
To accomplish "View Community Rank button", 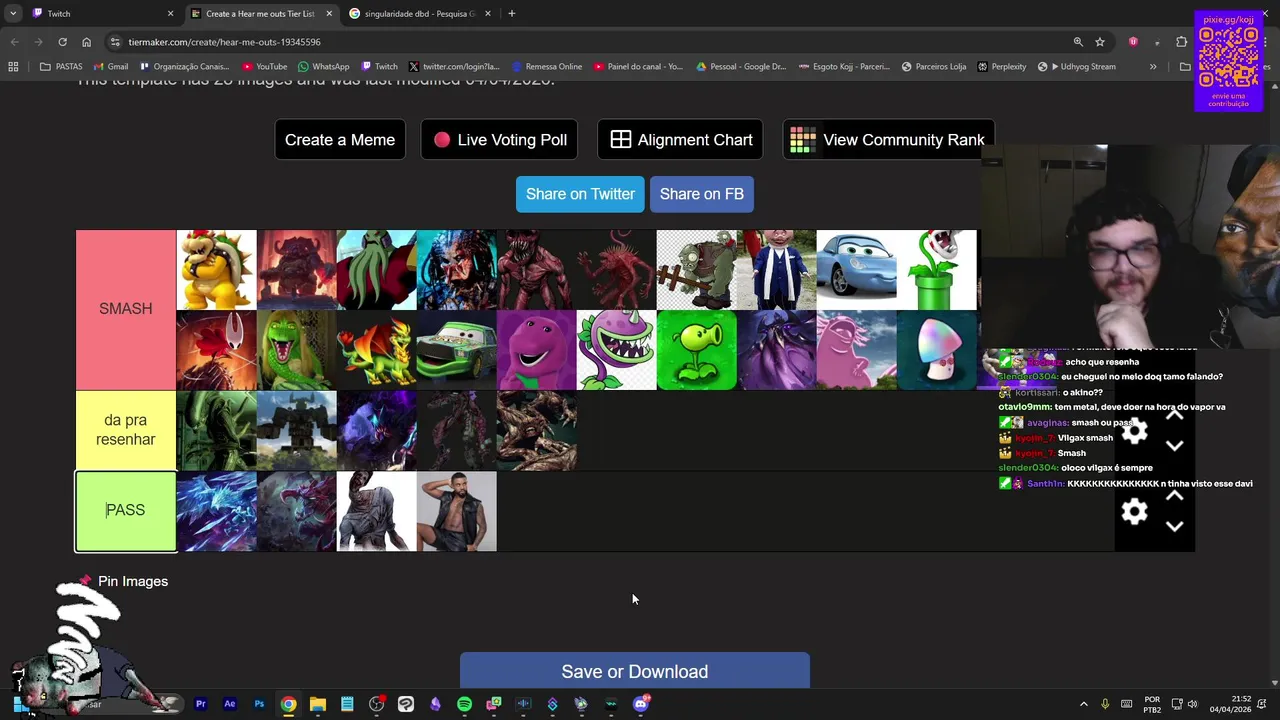I will pos(889,140).
